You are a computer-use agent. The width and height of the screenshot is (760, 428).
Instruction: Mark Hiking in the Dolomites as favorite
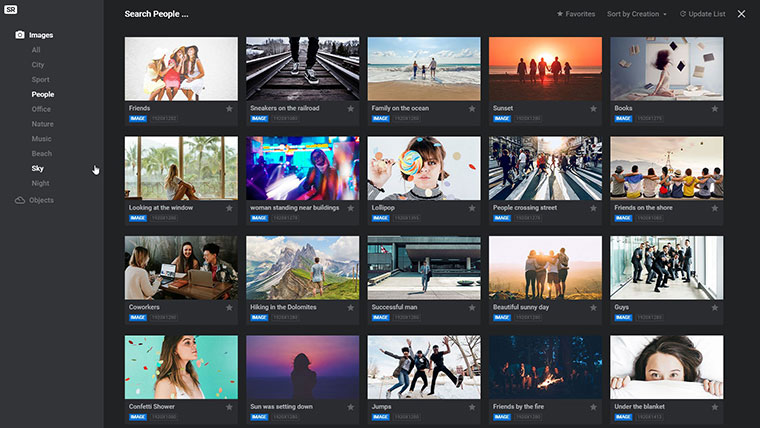(351, 307)
